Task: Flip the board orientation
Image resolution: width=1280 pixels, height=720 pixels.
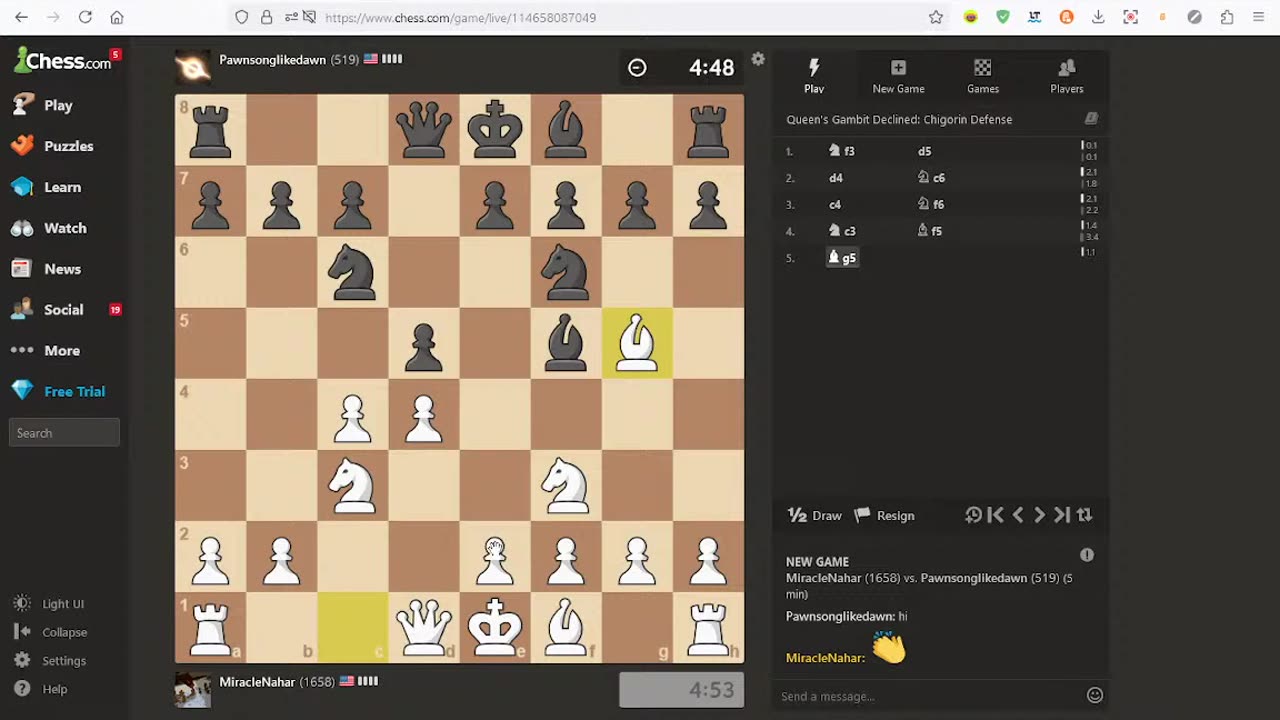Action: [x=1085, y=515]
